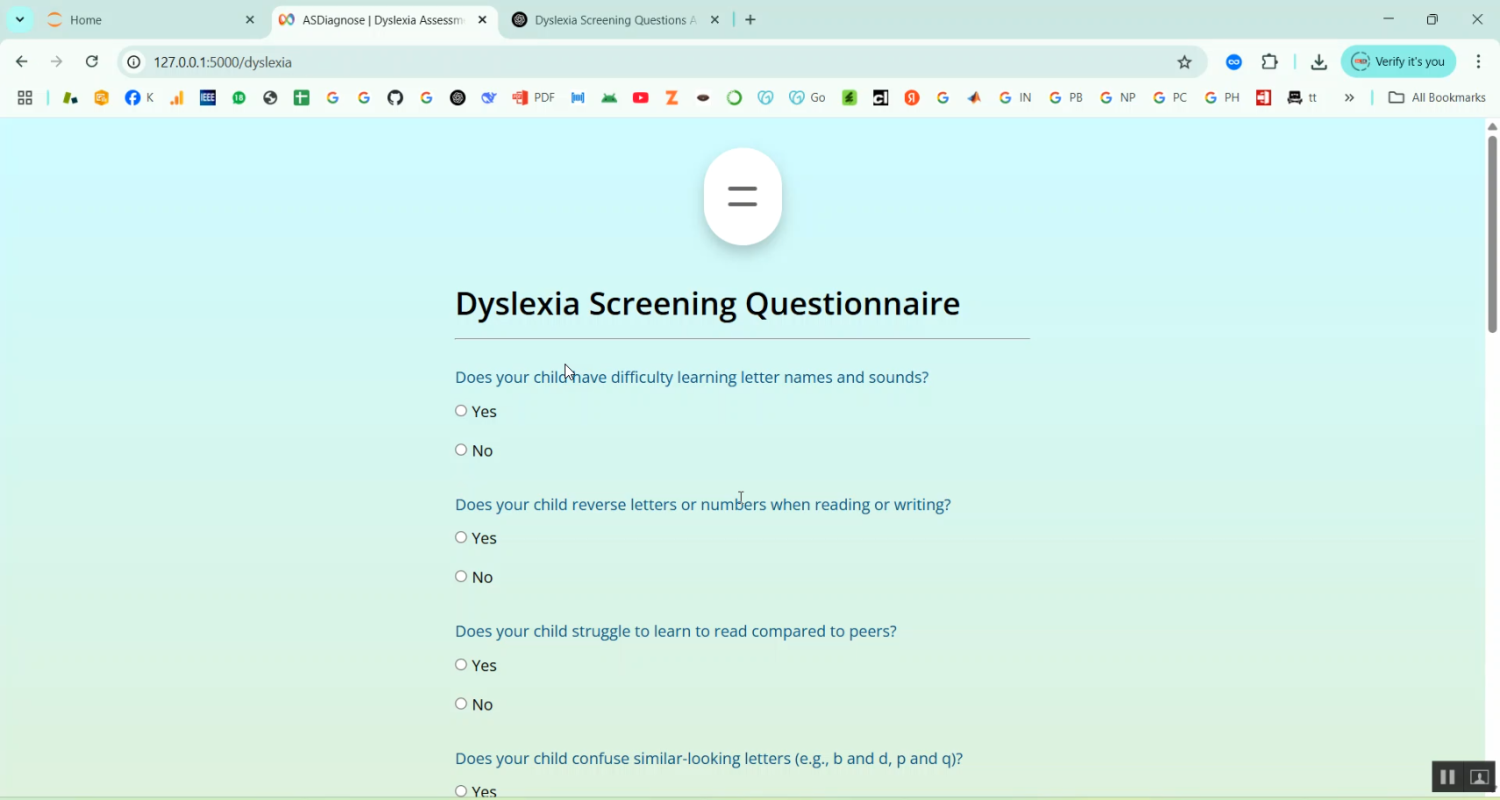Open the Downloads tray icon
The width and height of the screenshot is (1500, 800).
[1319, 62]
